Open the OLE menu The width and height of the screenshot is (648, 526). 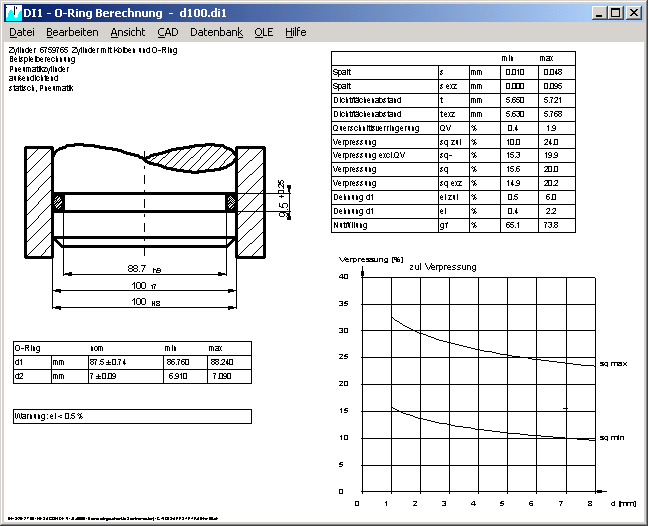pos(263,32)
